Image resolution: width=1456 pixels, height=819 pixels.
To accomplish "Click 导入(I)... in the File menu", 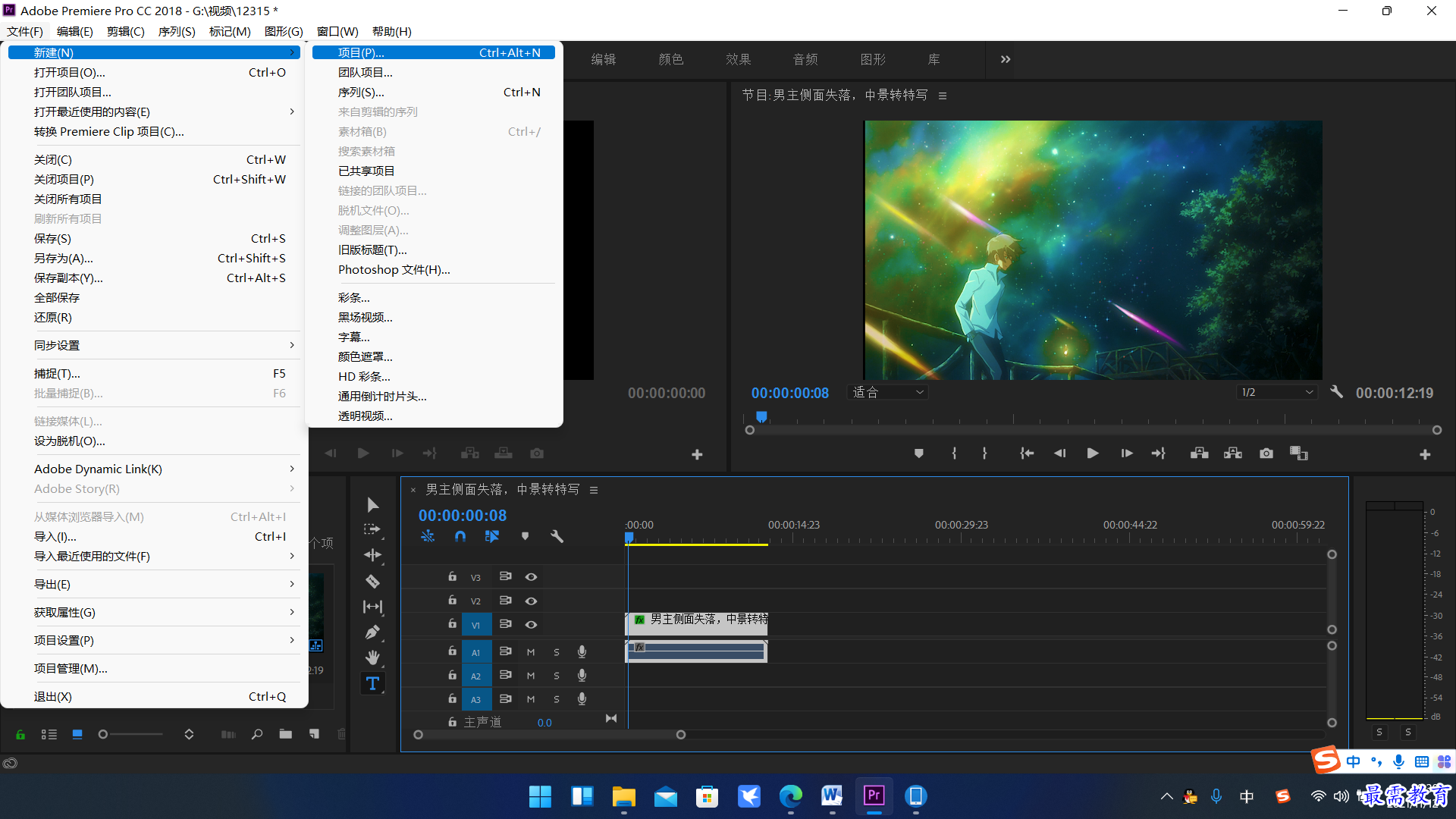I will click(x=155, y=536).
